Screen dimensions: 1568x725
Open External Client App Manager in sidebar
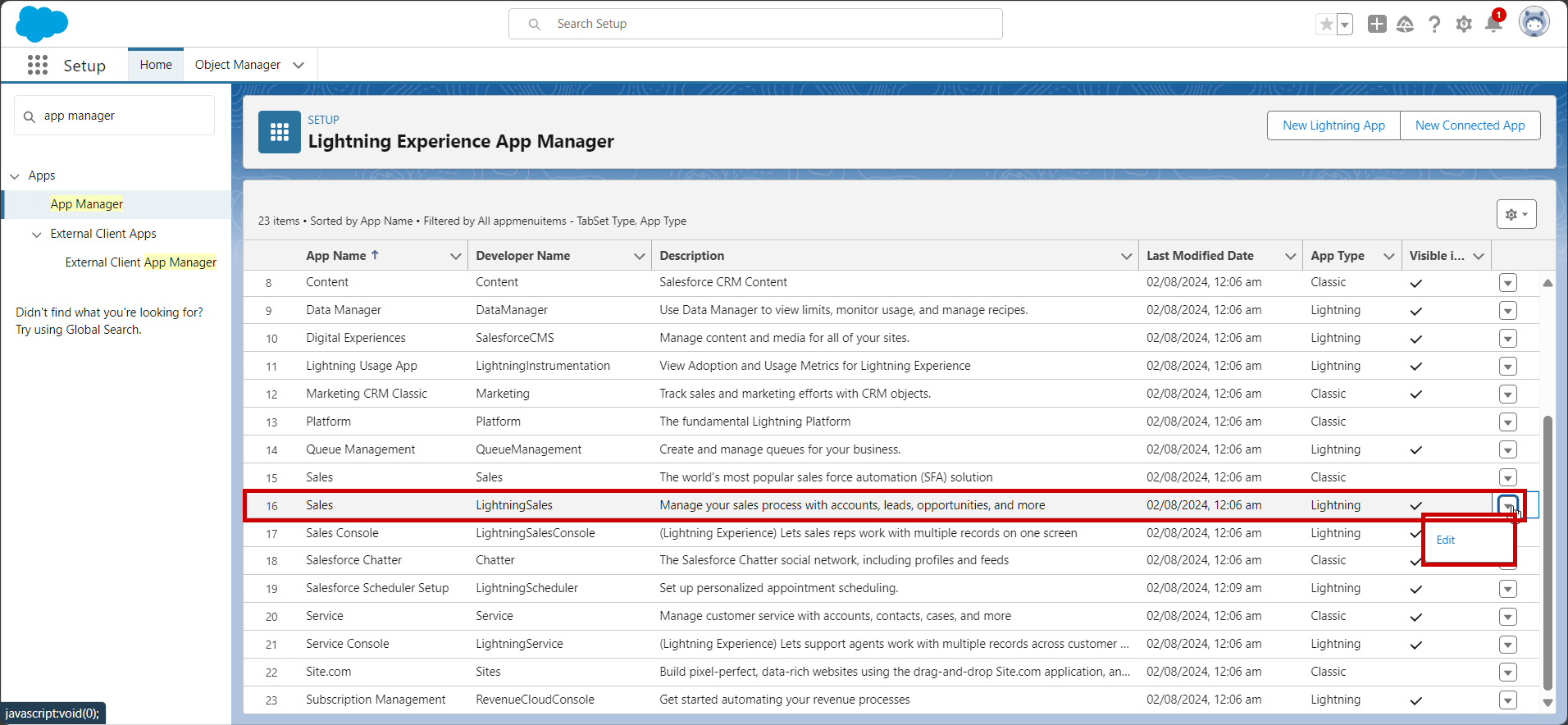(x=141, y=262)
